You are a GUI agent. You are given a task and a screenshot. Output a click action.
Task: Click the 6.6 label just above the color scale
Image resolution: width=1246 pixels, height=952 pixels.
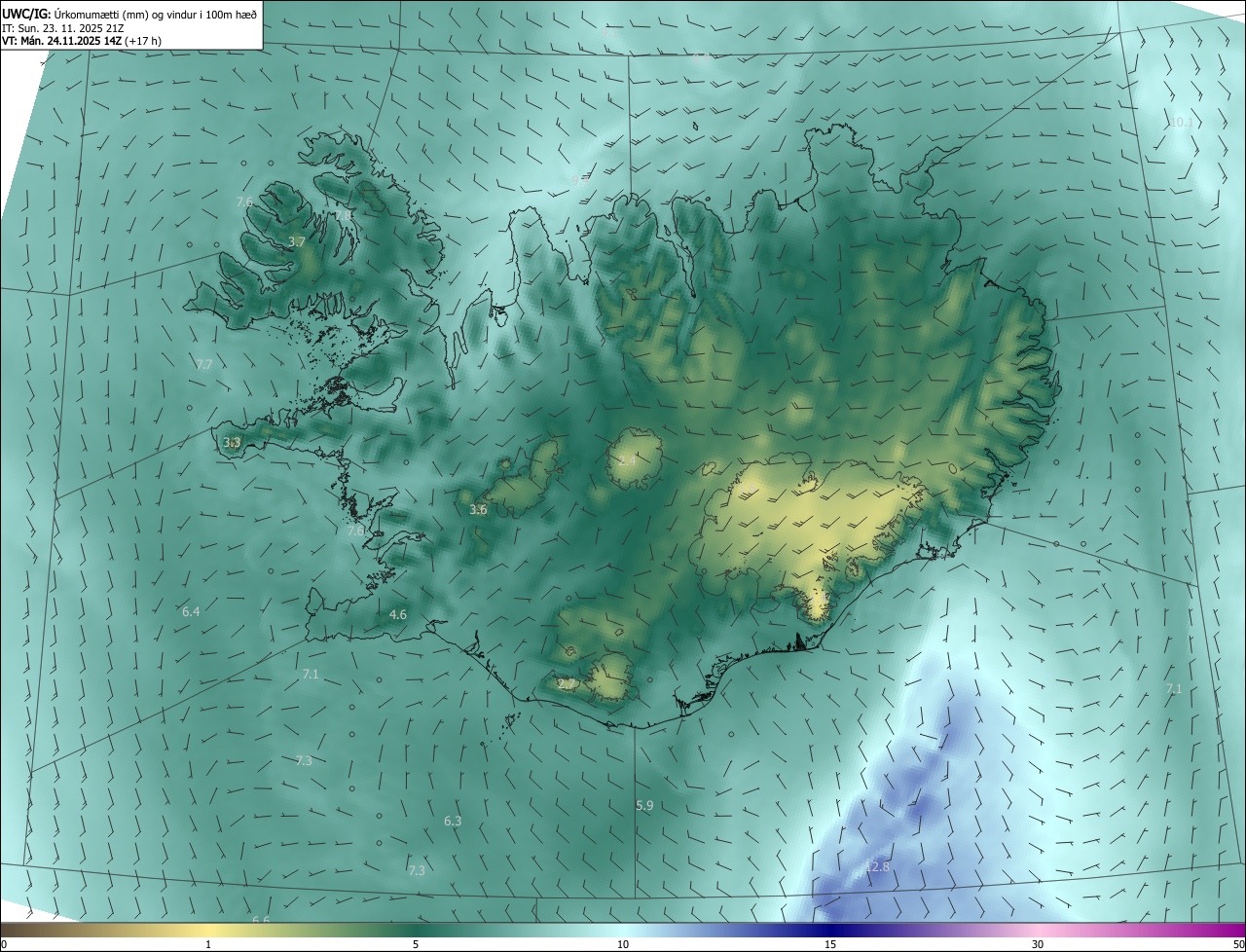click(x=261, y=920)
